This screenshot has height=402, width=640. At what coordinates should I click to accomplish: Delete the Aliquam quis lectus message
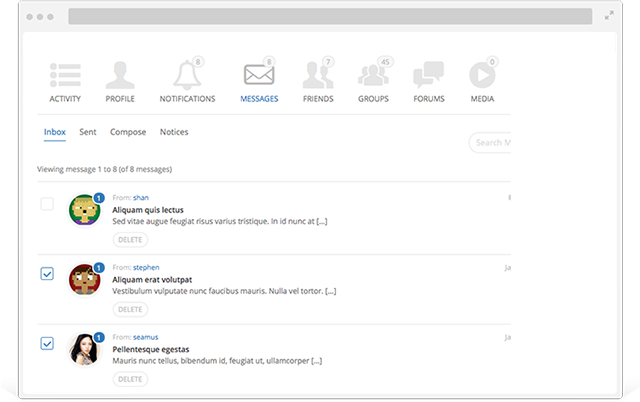(x=130, y=240)
